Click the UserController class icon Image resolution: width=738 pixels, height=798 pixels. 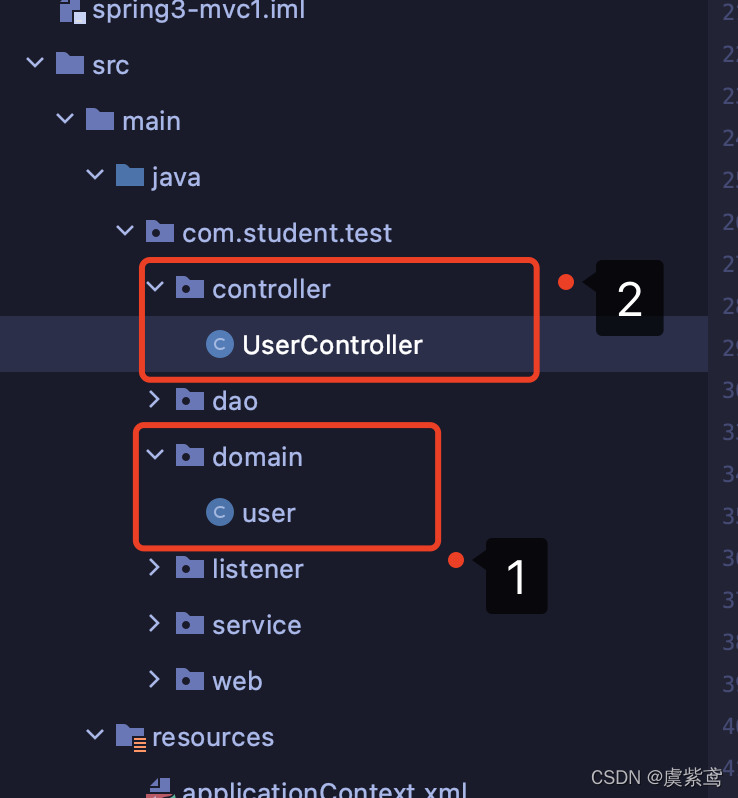(x=219, y=345)
